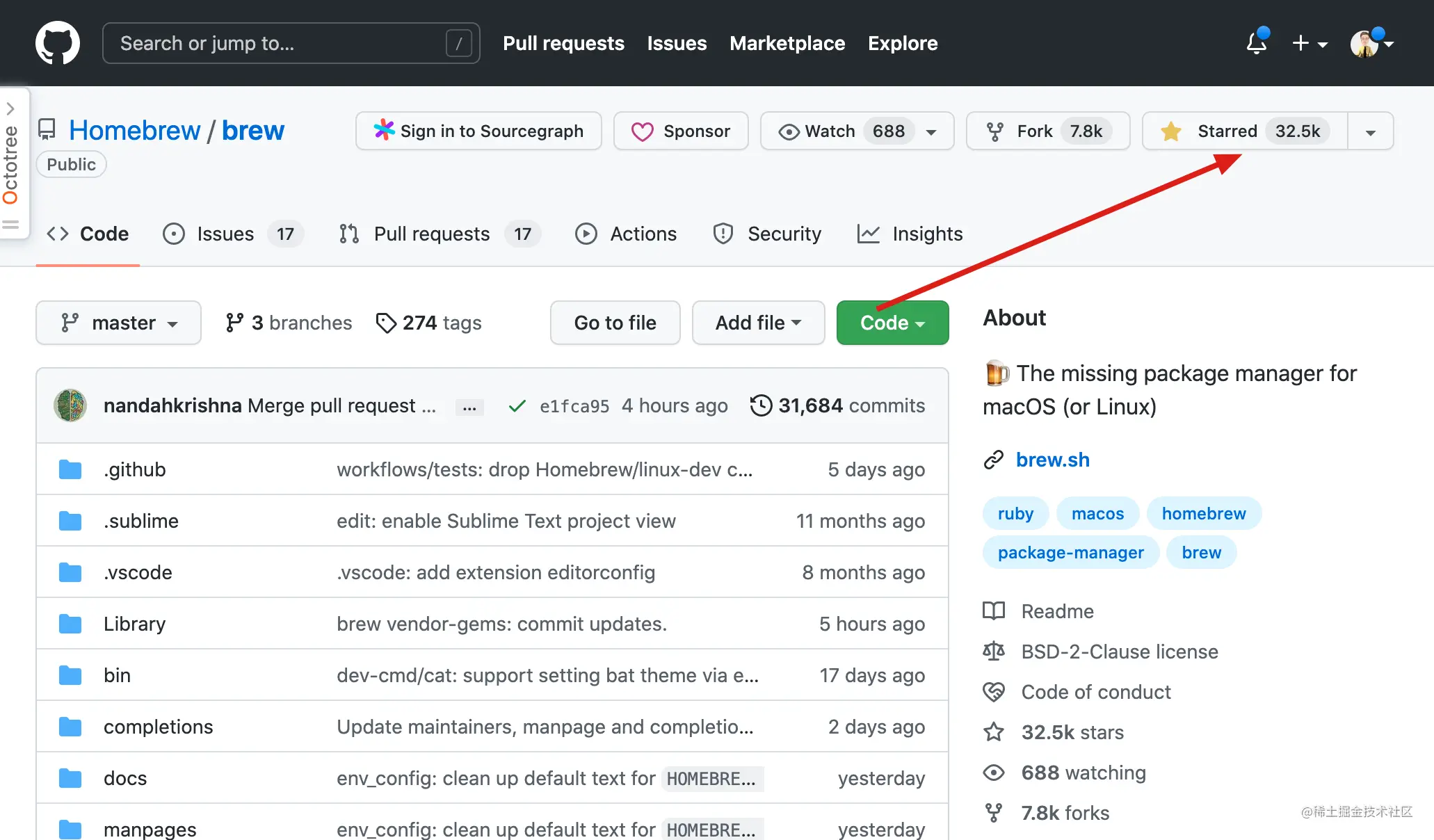Open the Homebrew organization link
Image resolution: width=1434 pixels, height=840 pixels.
(x=134, y=131)
